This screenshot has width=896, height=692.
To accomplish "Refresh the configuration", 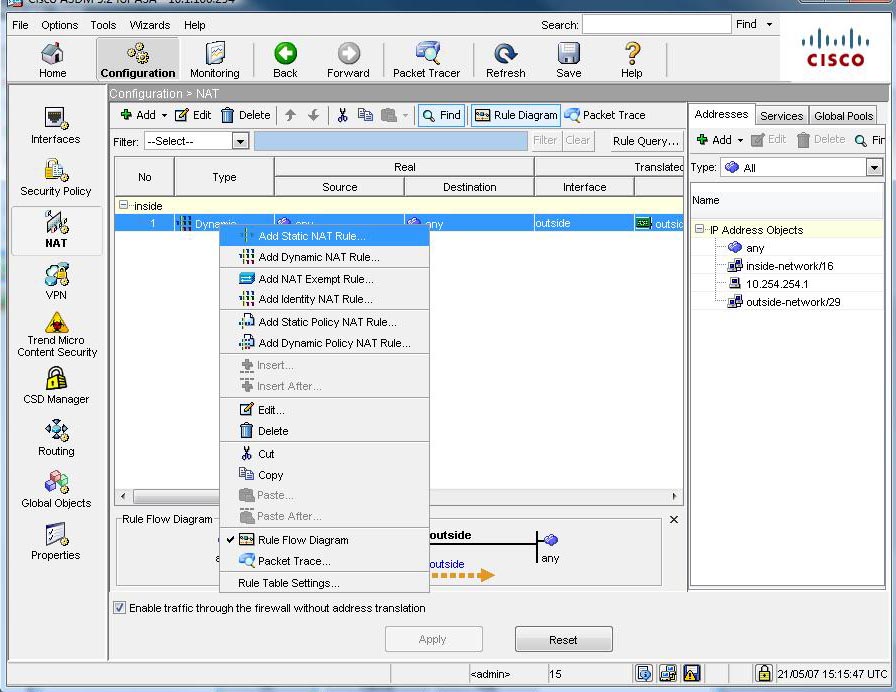I will tap(506, 60).
